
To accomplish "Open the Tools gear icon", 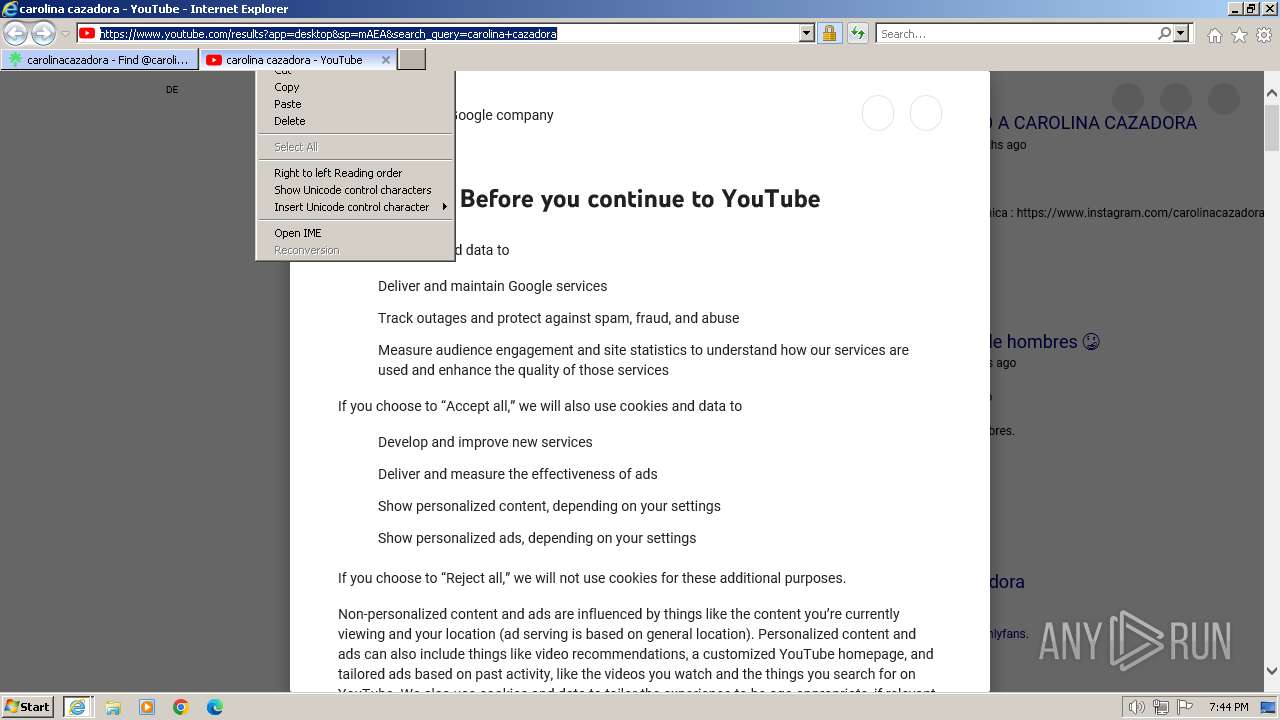I will (1264, 35).
